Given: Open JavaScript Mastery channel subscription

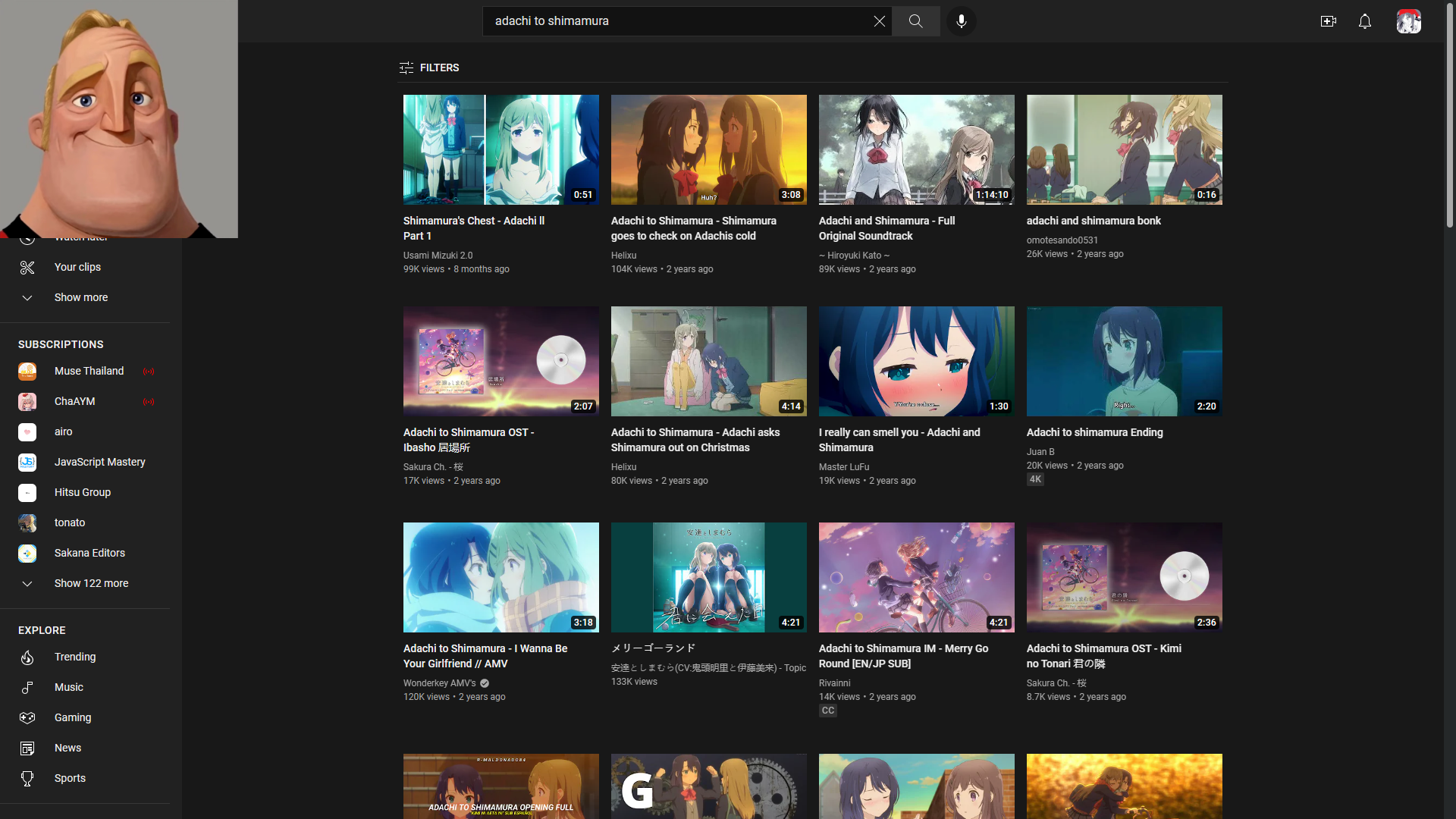Looking at the screenshot, I should (99, 462).
